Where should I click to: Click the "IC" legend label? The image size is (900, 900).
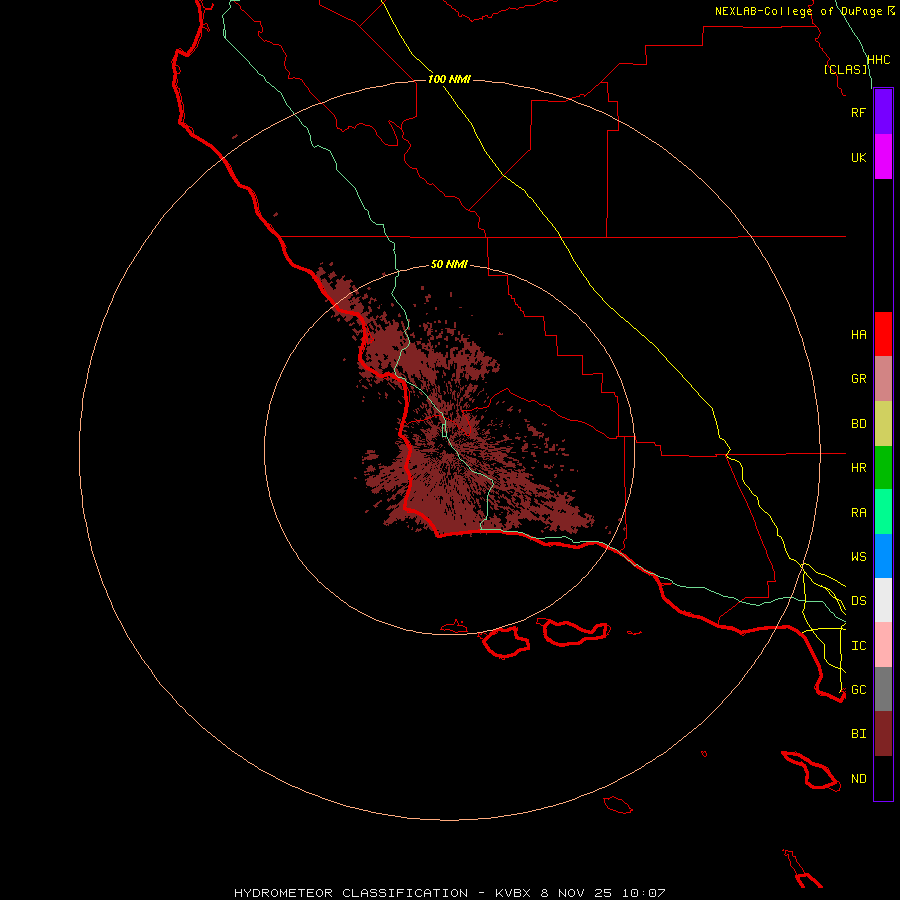click(858, 646)
